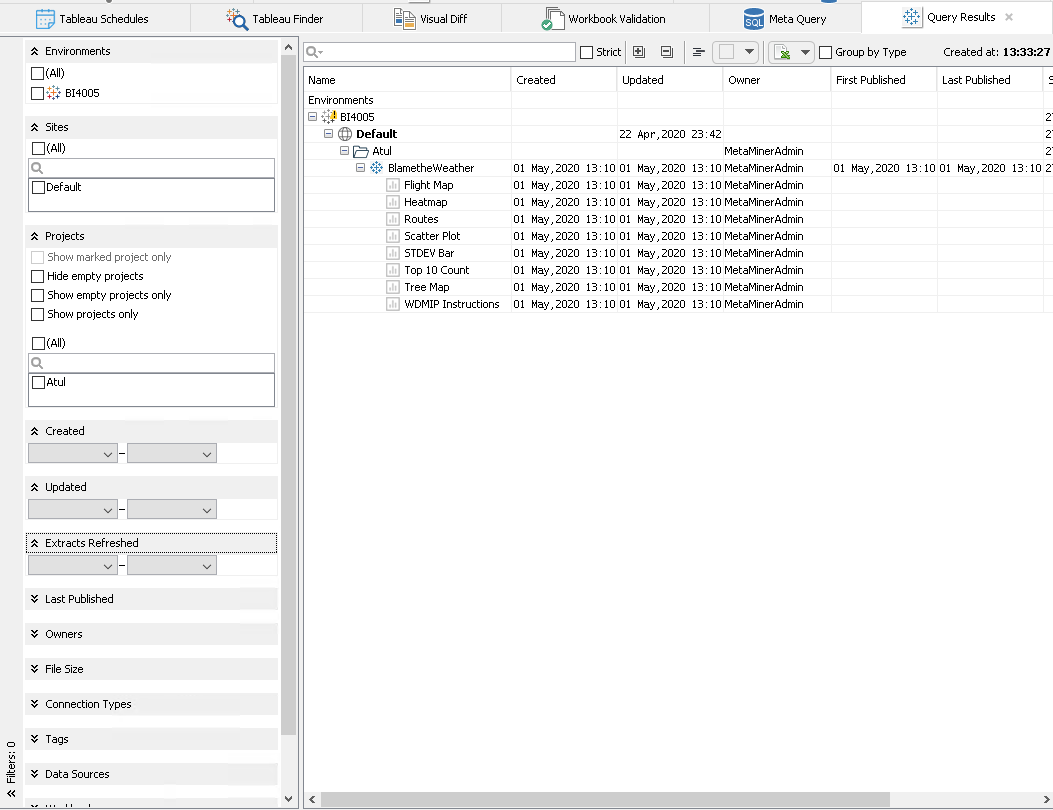
Task: Sort by the Owner column header
Action: 776,80
